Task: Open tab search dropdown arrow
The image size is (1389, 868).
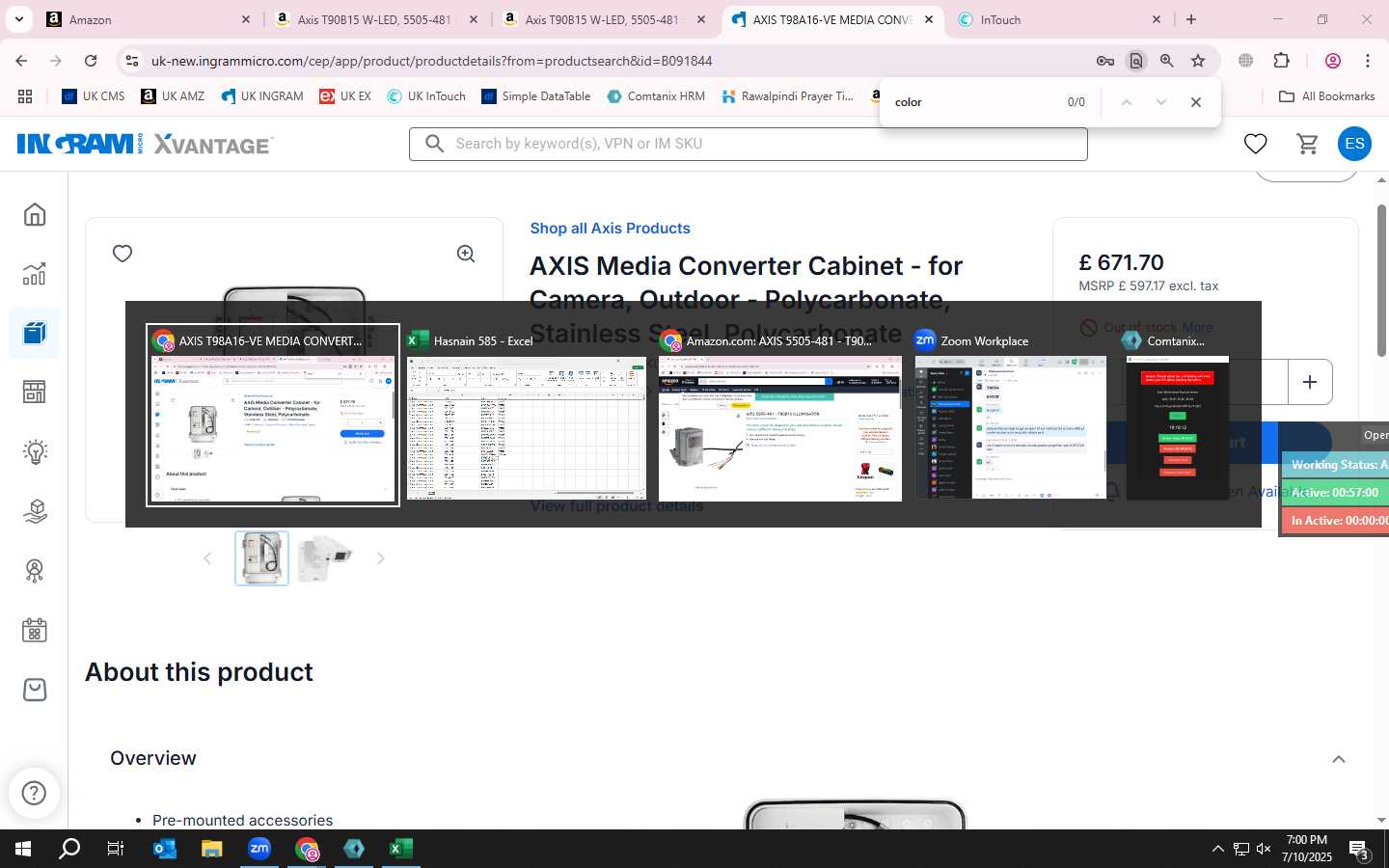Action: (18, 19)
